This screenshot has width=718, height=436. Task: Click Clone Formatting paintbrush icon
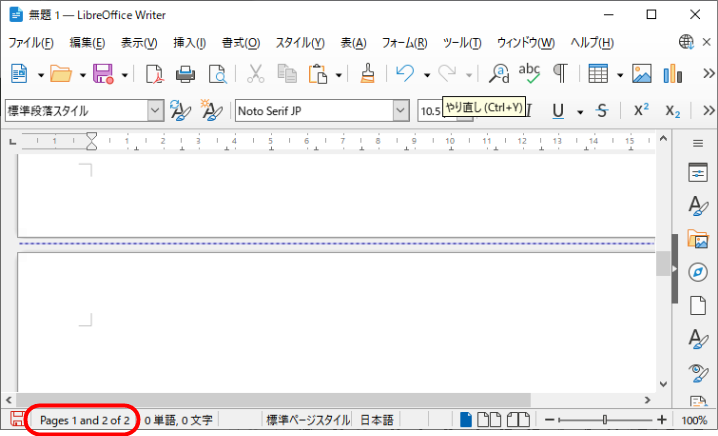[367, 74]
